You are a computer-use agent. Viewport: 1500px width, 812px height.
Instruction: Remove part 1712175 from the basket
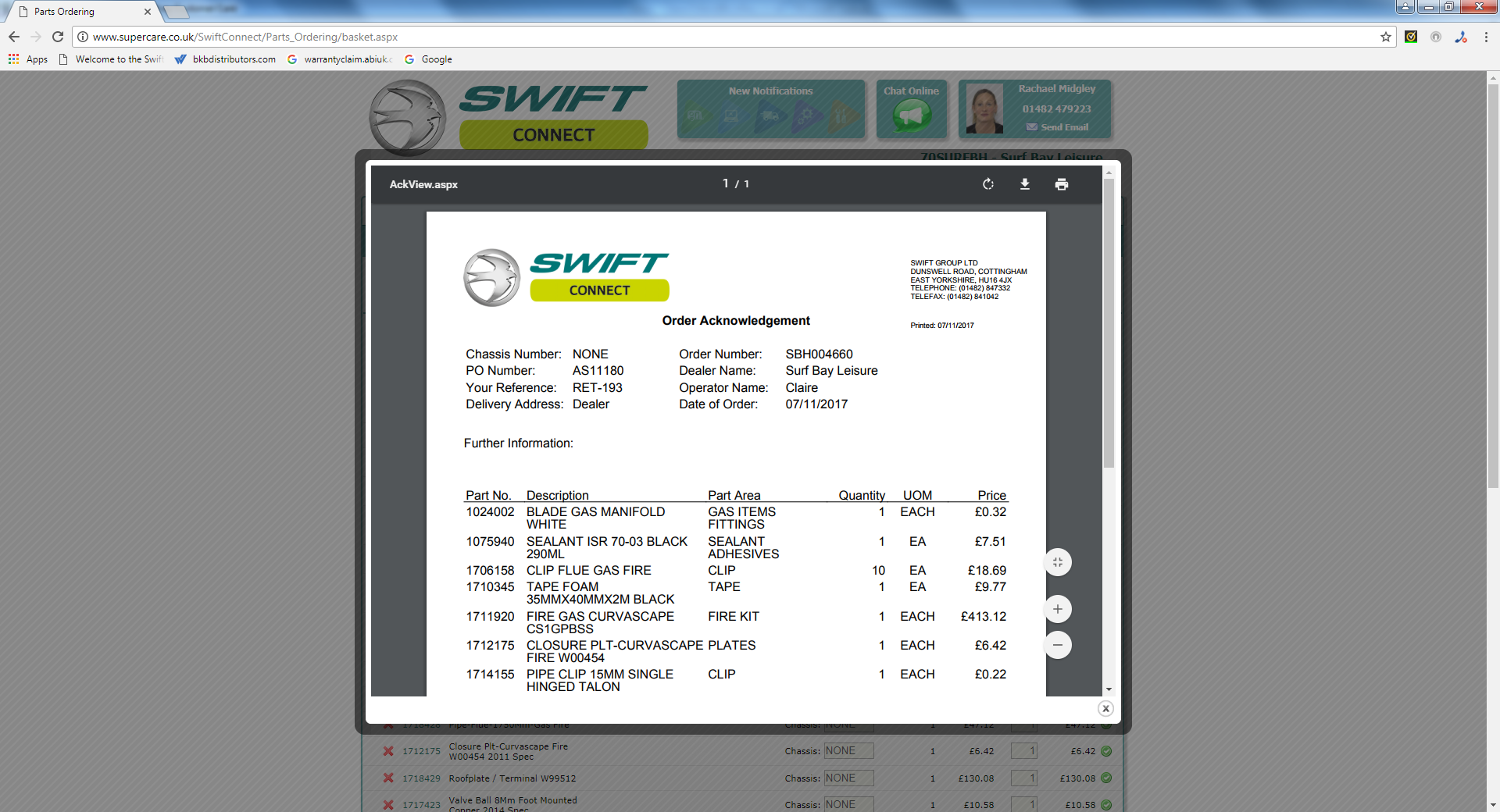(x=388, y=751)
